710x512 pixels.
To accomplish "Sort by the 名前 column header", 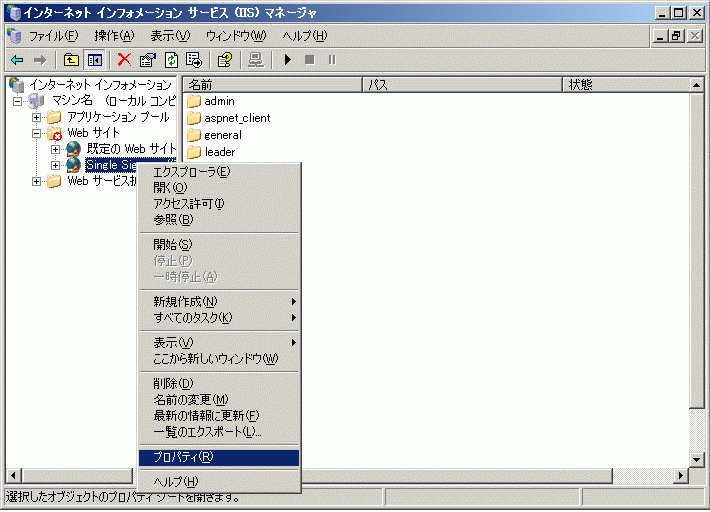I will (x=273, y=85).
